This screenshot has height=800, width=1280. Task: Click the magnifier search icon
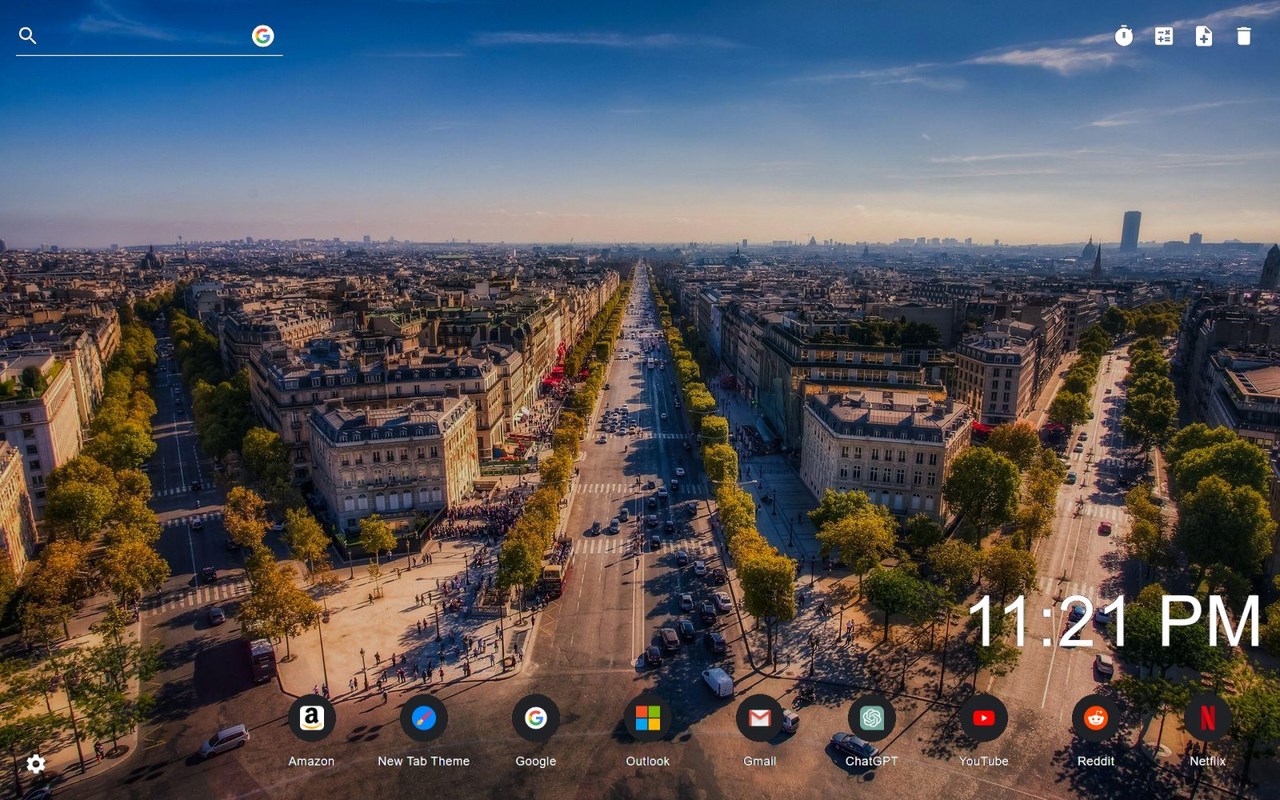[x=28, y=36]
